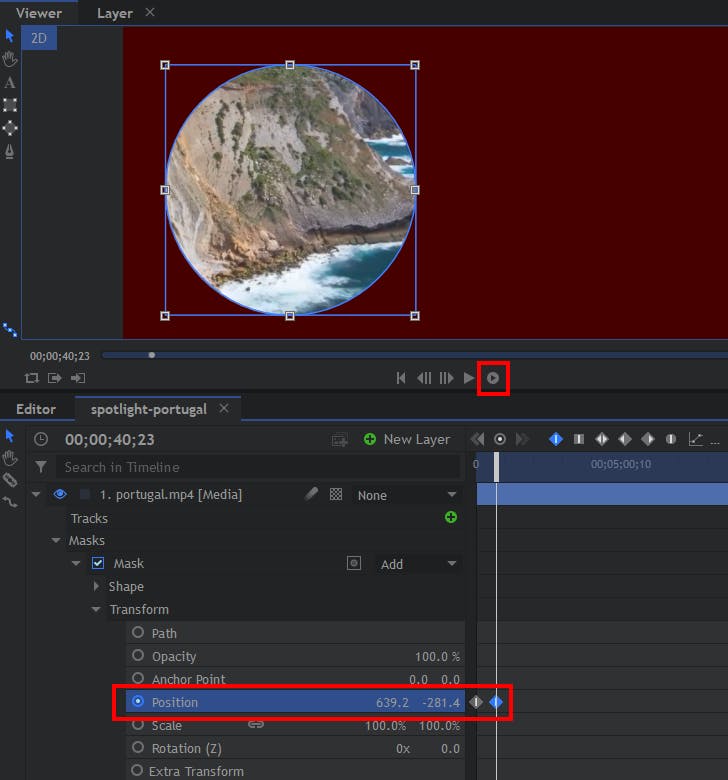Image resolution: width=728 pixels, height=780 pixels.
Task: Expand the Shape section of the mask
Action: (x=97, y=587)
